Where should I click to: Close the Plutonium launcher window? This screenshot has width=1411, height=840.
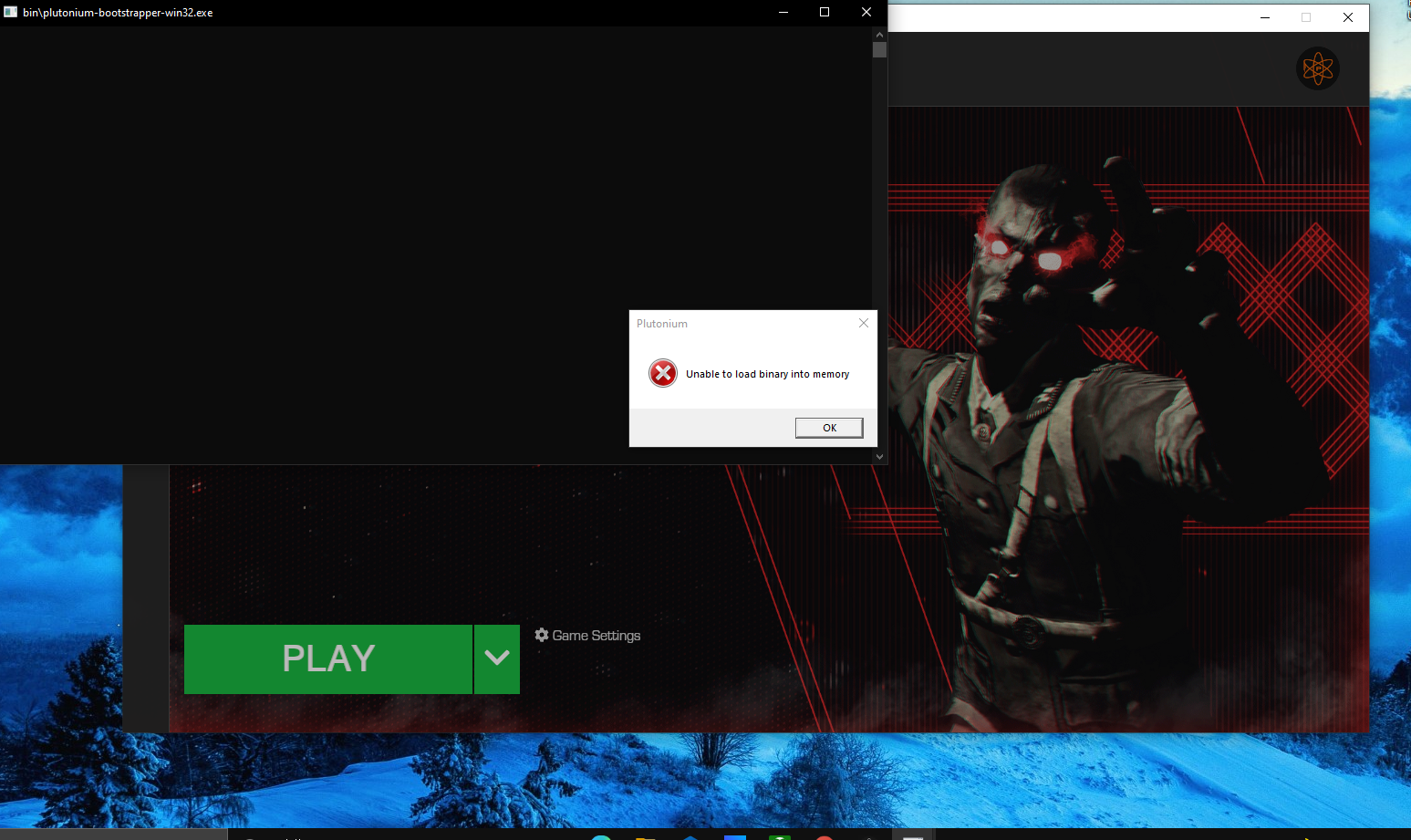click(x=1348, y=17)
